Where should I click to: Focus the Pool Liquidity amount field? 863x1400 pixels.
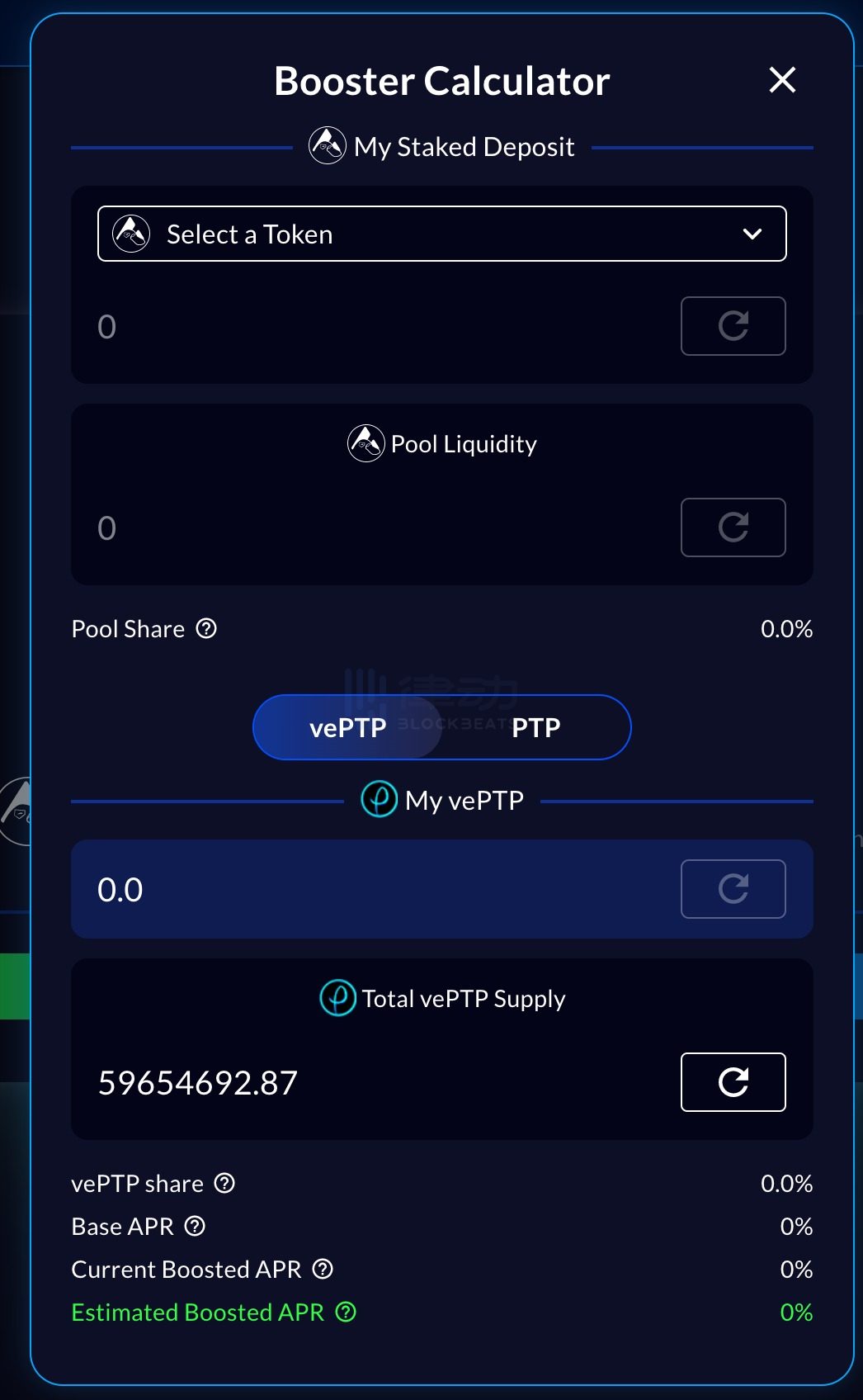point(380,527)
